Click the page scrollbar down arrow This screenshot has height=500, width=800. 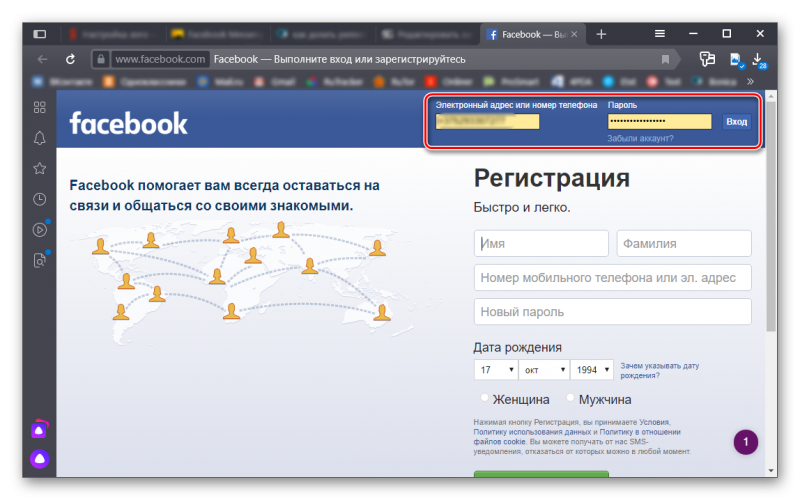point(771,471)
